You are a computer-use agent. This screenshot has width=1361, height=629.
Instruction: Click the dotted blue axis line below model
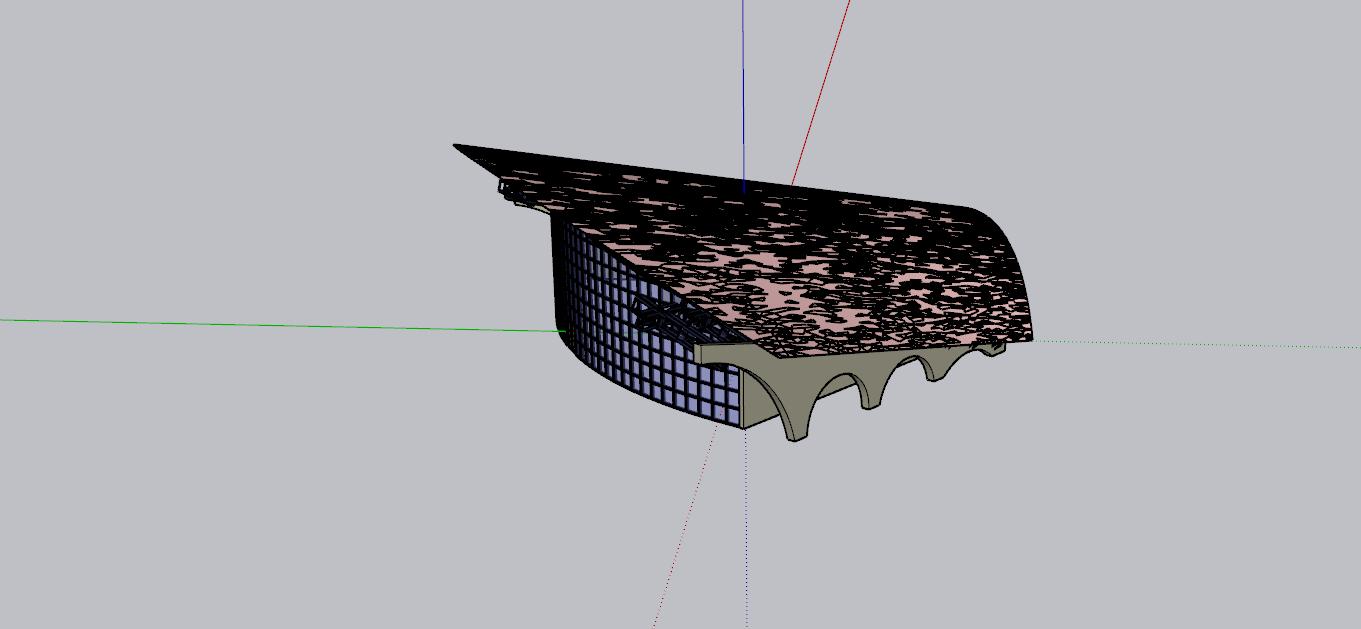click(746, 530)
